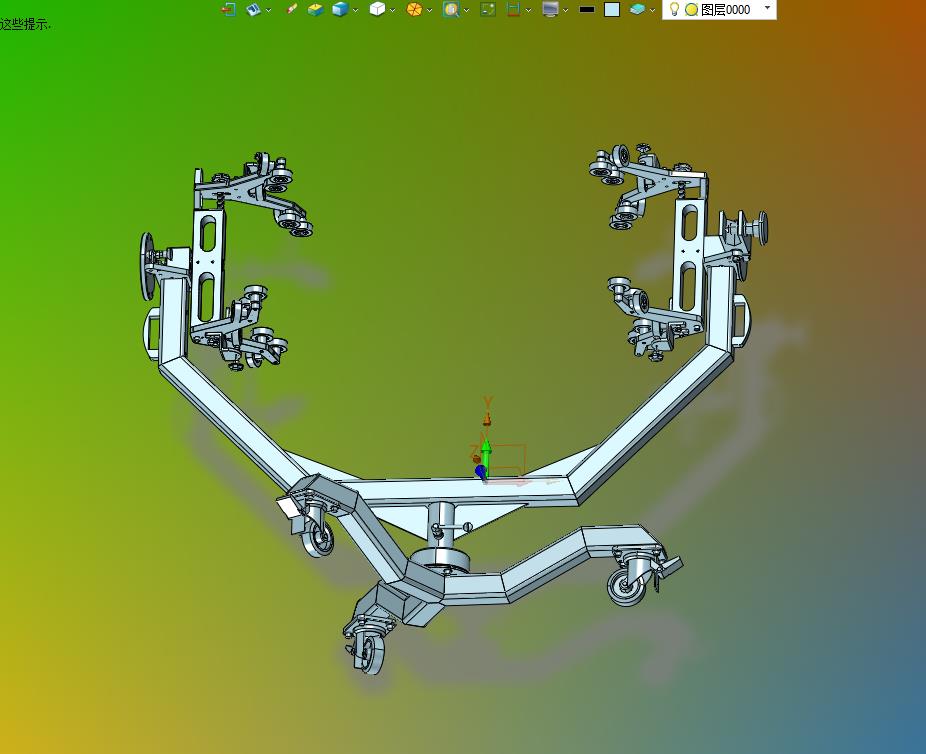The height and width of the screenshot is (754, 926).
Task: Open the zoom tool dropdown arrow
Action: coord(467,10)
